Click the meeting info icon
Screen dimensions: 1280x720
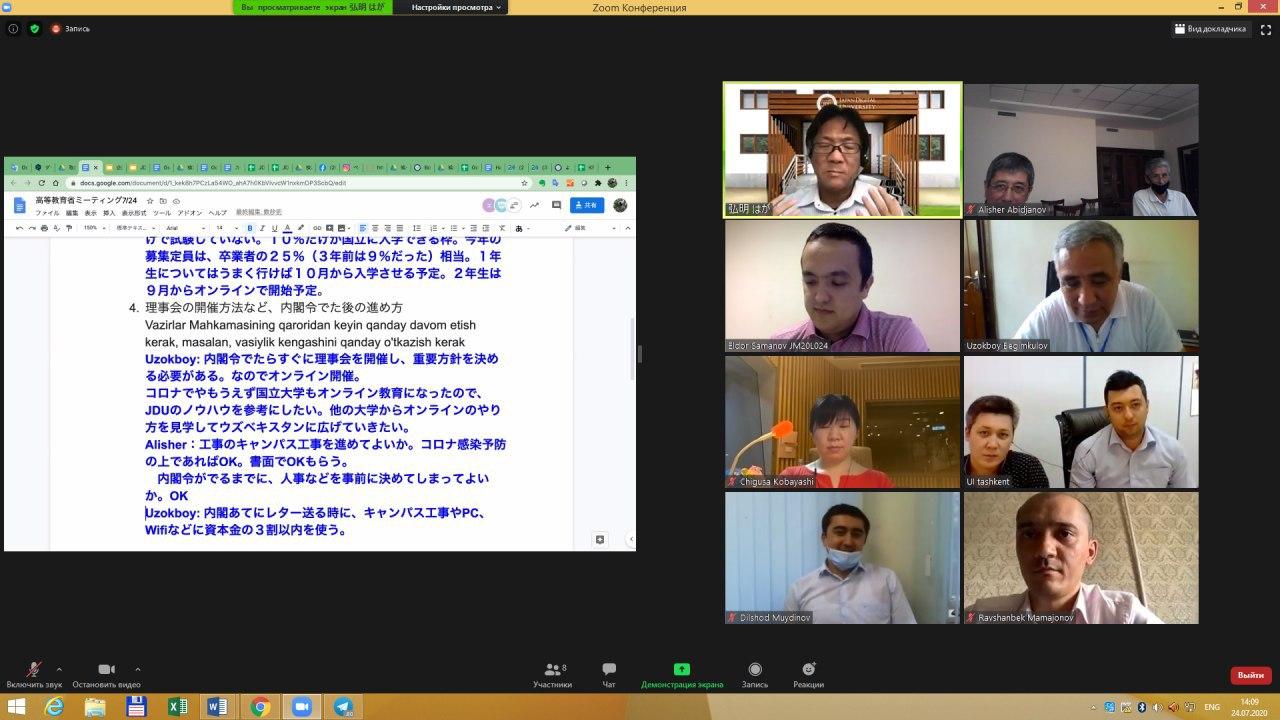pos(13,29)
